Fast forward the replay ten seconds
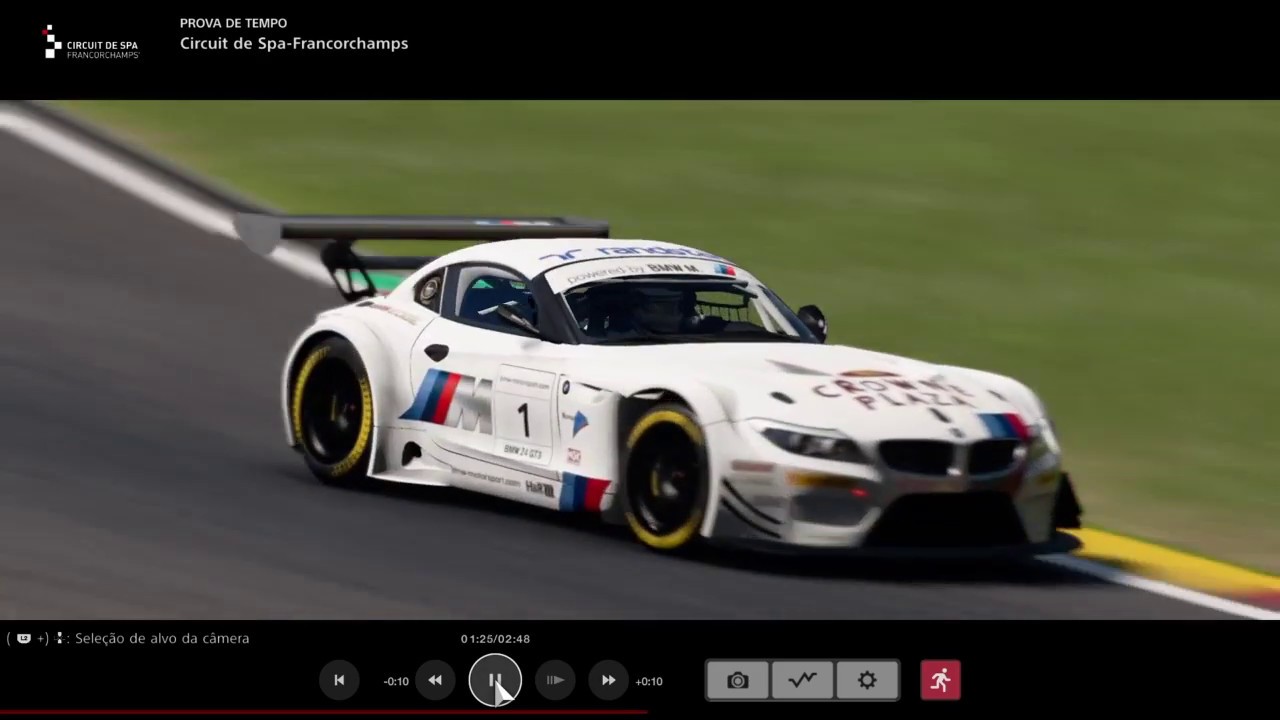The height and width of the screenshot is (720, 1280). 608,680
